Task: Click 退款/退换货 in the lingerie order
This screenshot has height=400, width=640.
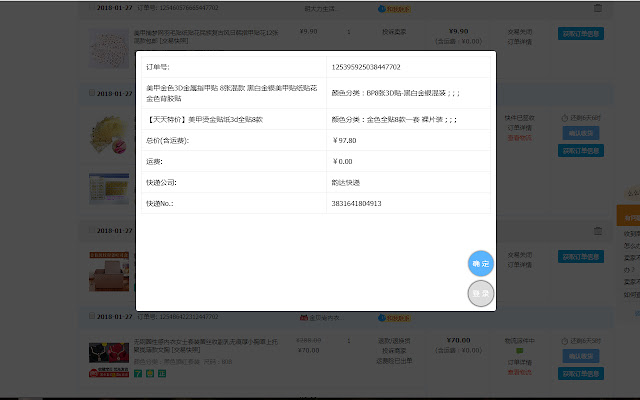Action: click(394, 341)
